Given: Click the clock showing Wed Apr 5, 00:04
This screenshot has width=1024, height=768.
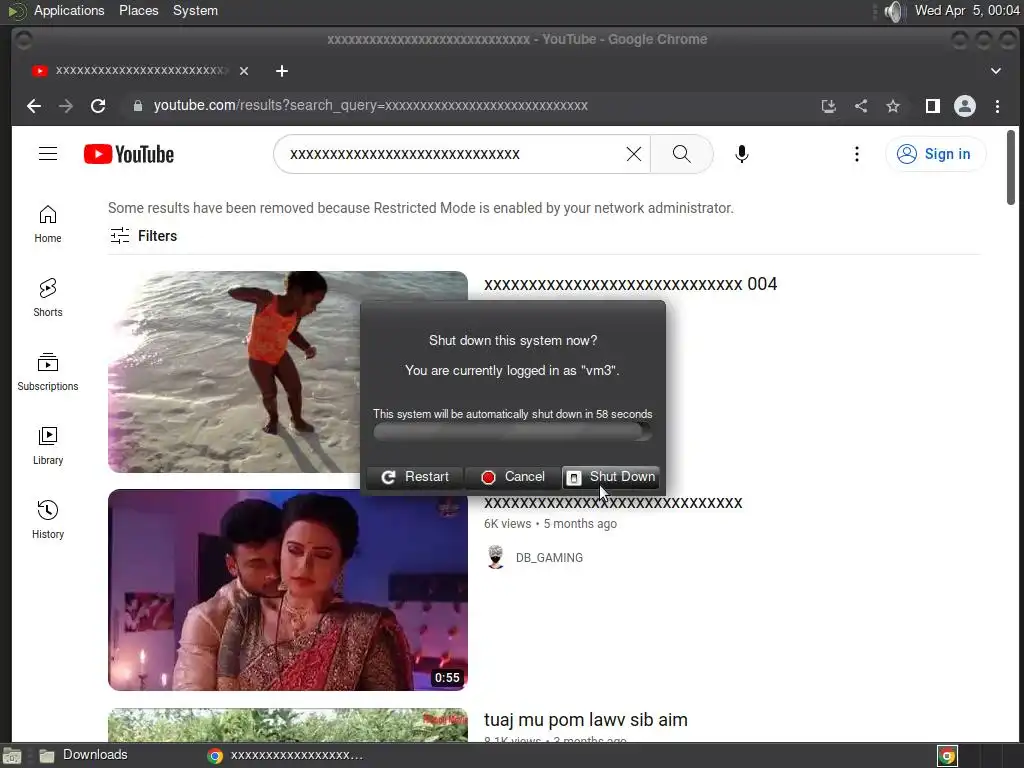Looking at the screenshot, I should tap(967, 10).
